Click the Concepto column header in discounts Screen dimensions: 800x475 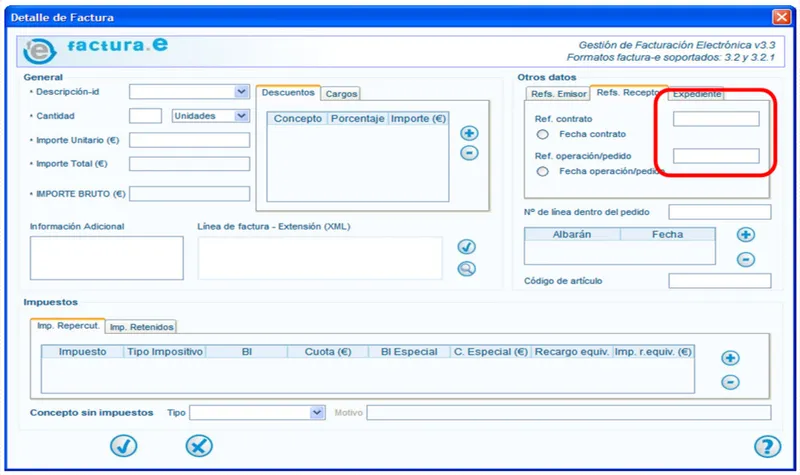(x=297, y=118)
